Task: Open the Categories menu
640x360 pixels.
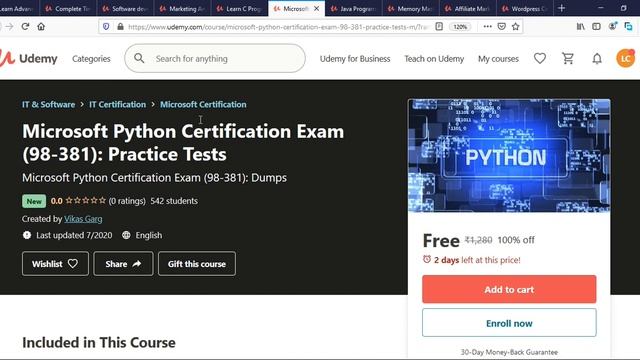Action: pos(91,59)
